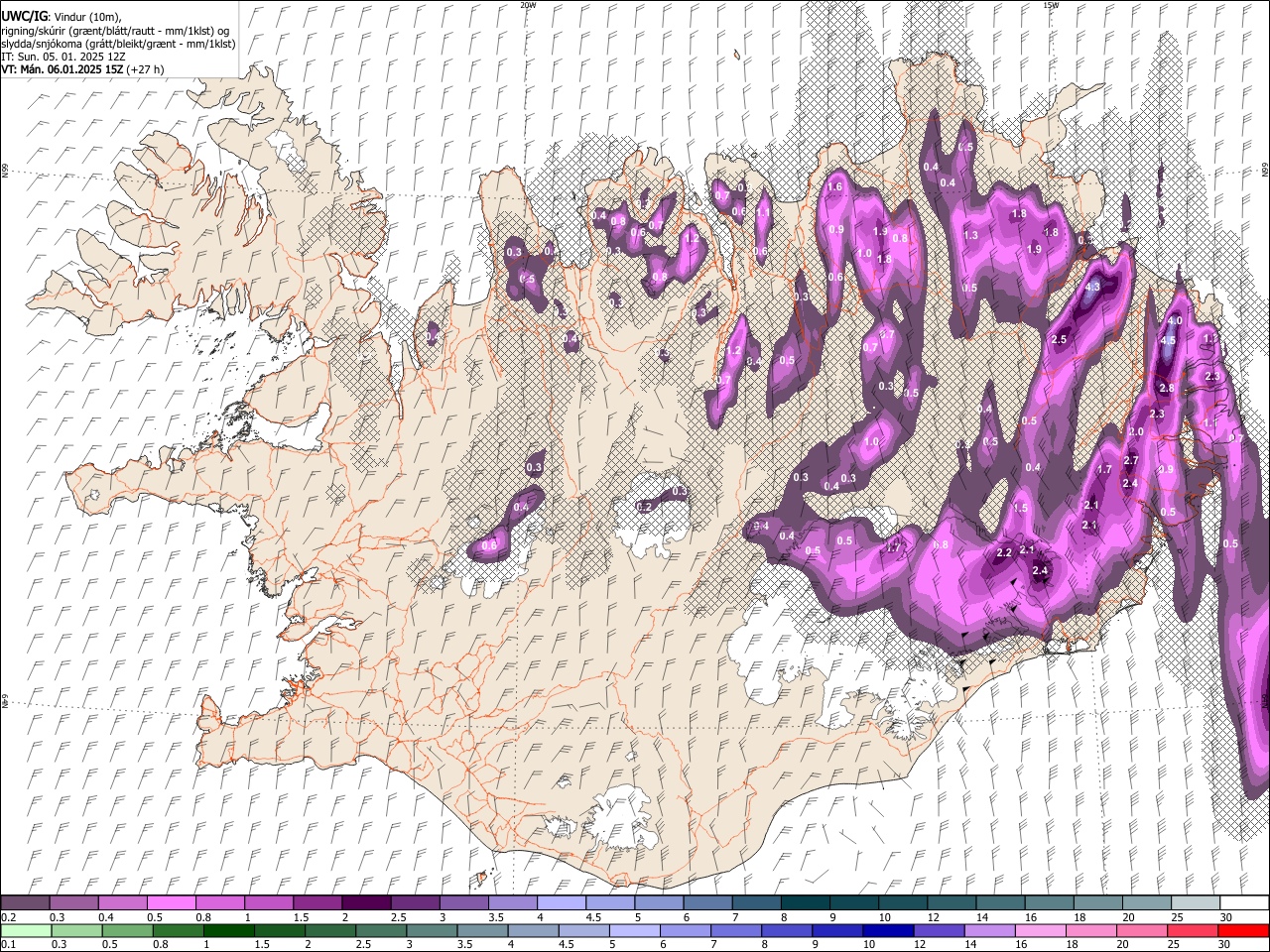Click the UWC/IG title text

click(x=24, y=17)
